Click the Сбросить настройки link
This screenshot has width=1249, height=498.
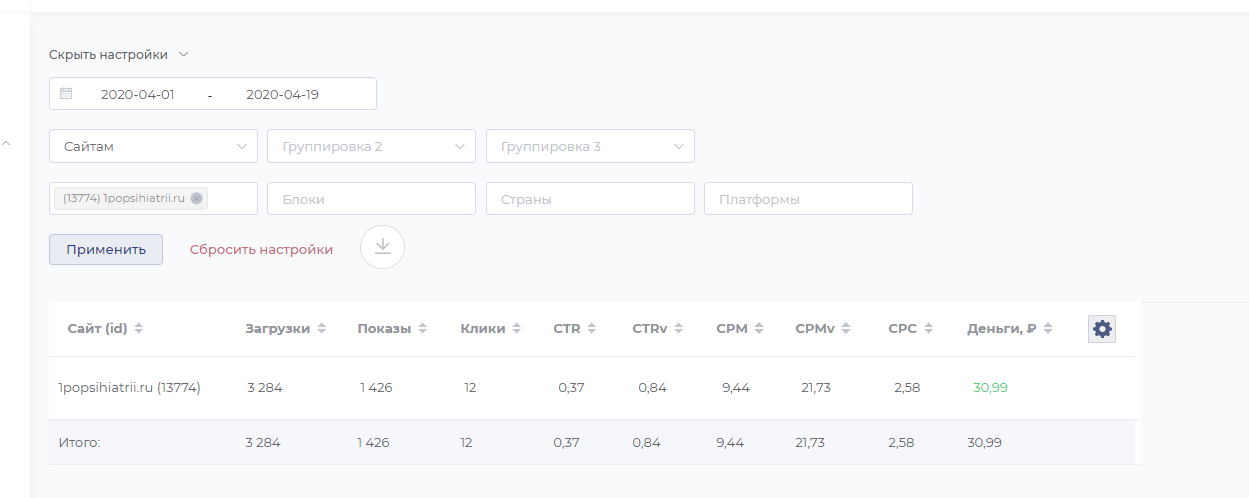[261, 249]
